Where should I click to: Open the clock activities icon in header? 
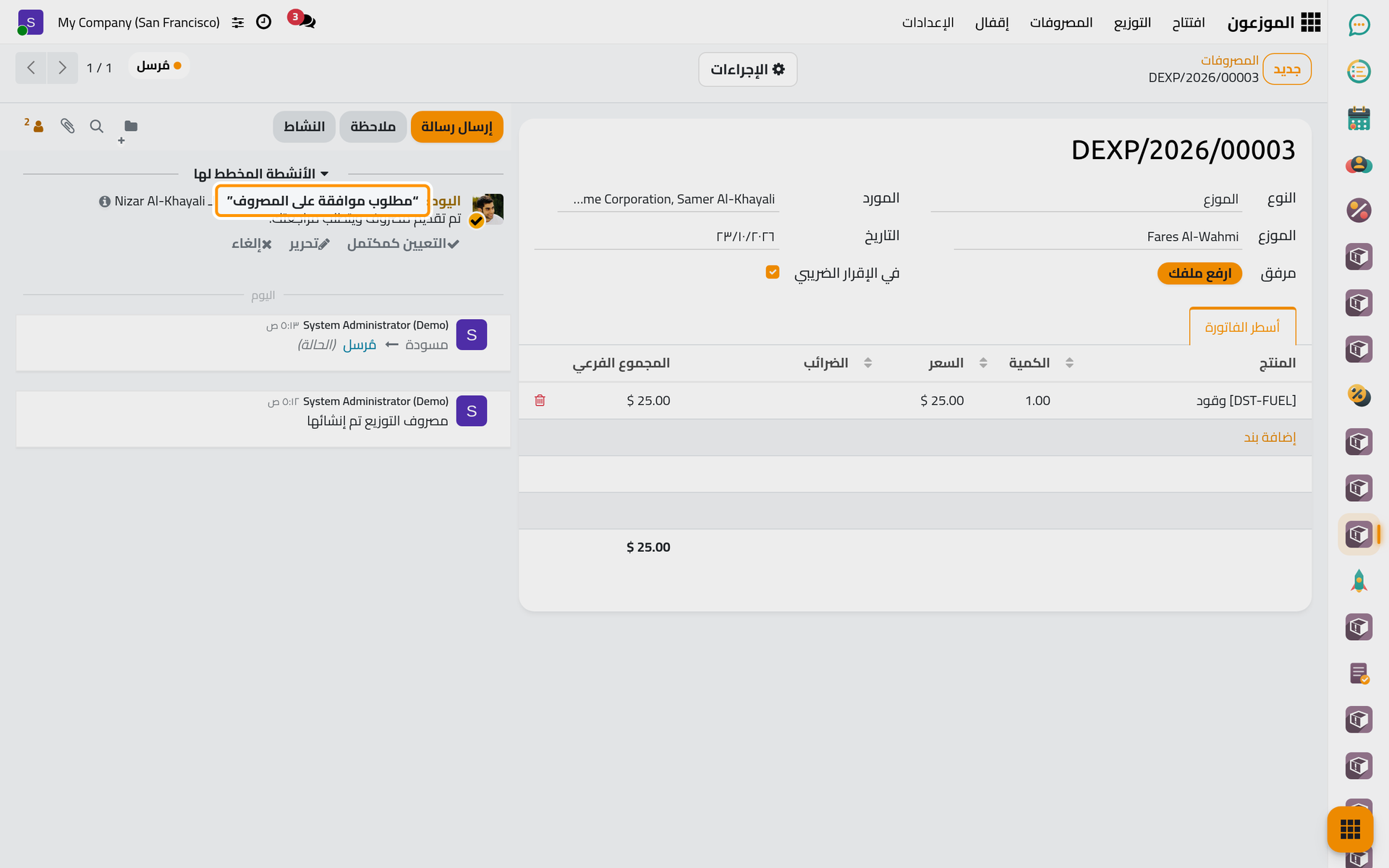point(264,22)
